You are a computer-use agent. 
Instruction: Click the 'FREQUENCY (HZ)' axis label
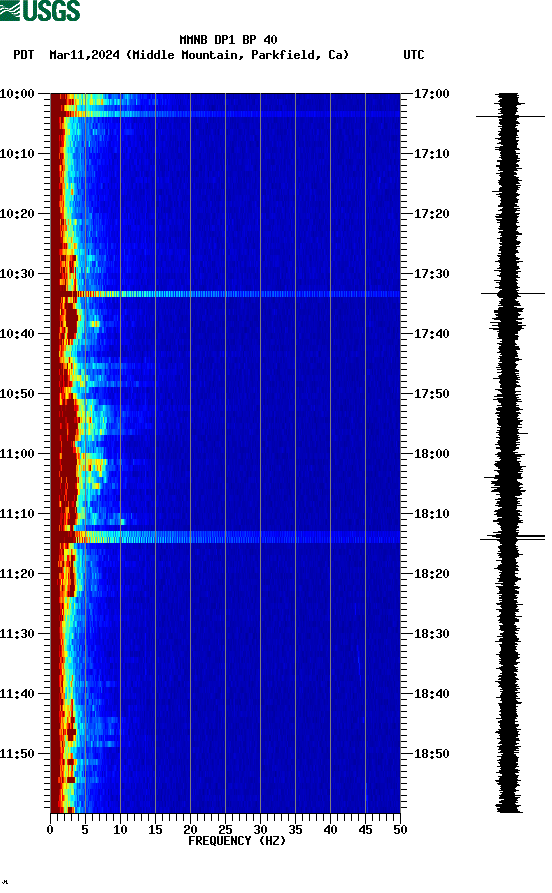click(237, 841)
